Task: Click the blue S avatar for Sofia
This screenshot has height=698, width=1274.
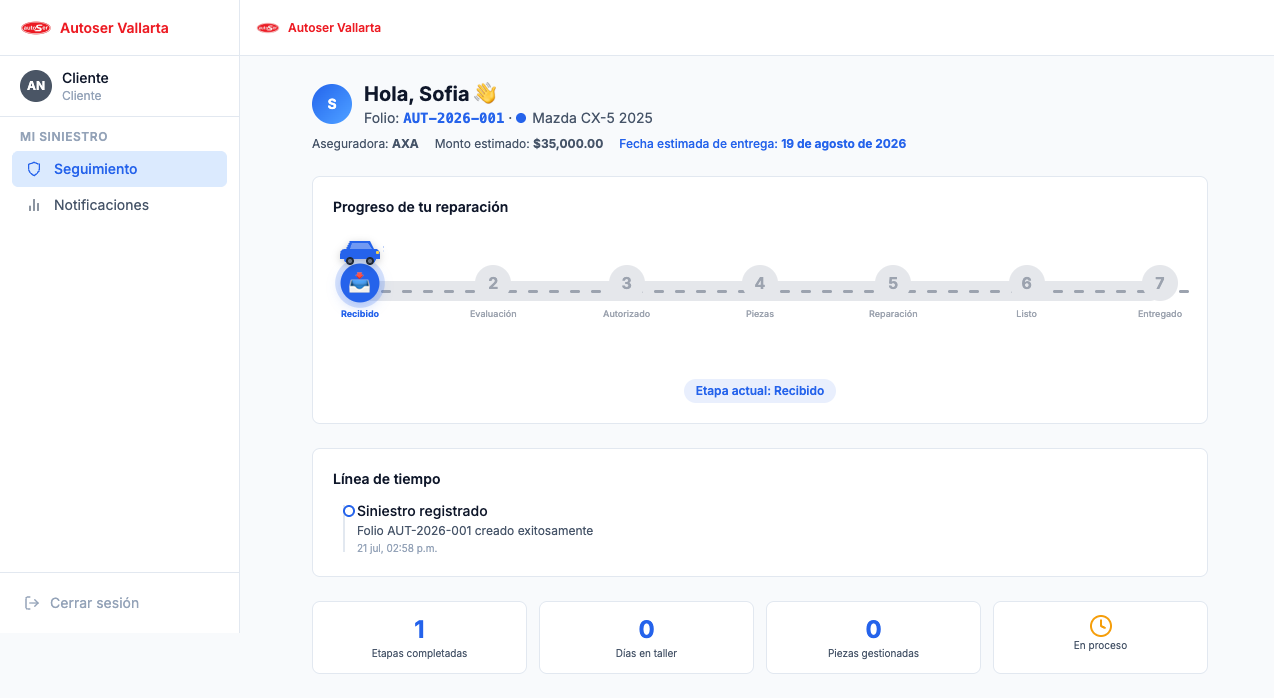Action: 332,104
